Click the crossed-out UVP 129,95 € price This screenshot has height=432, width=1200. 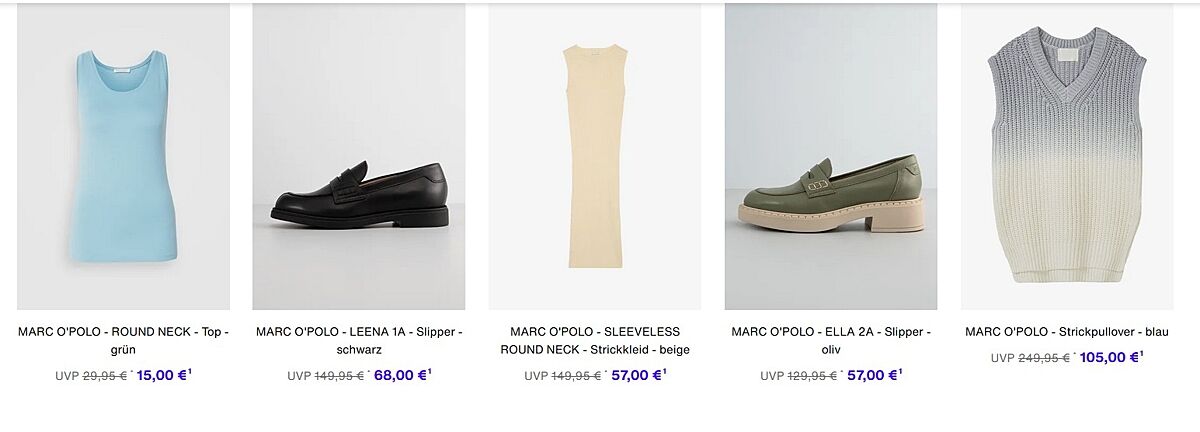[x=812, y=376]
